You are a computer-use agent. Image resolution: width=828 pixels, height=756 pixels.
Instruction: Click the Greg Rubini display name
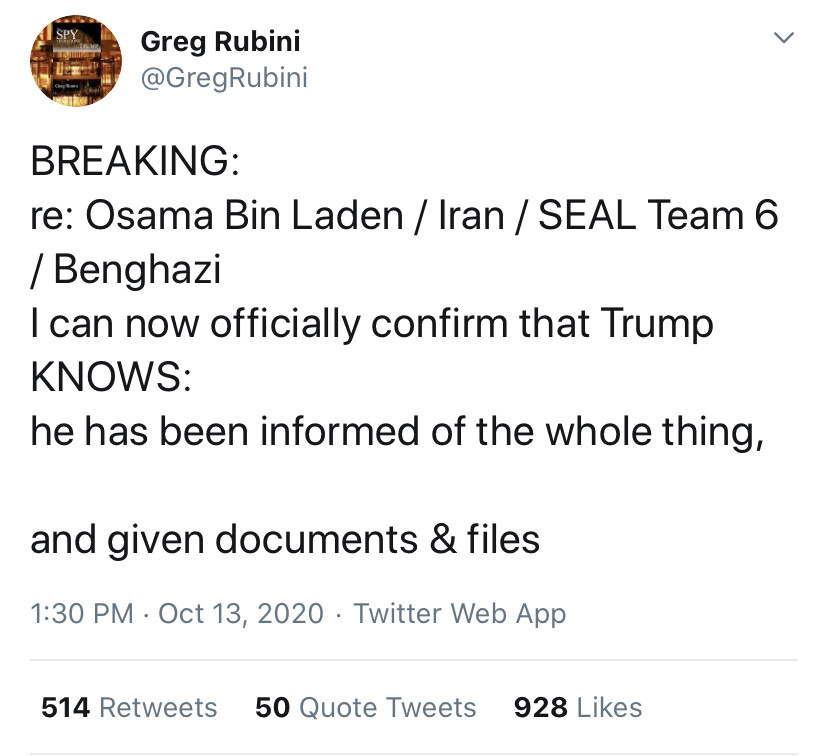220,42
